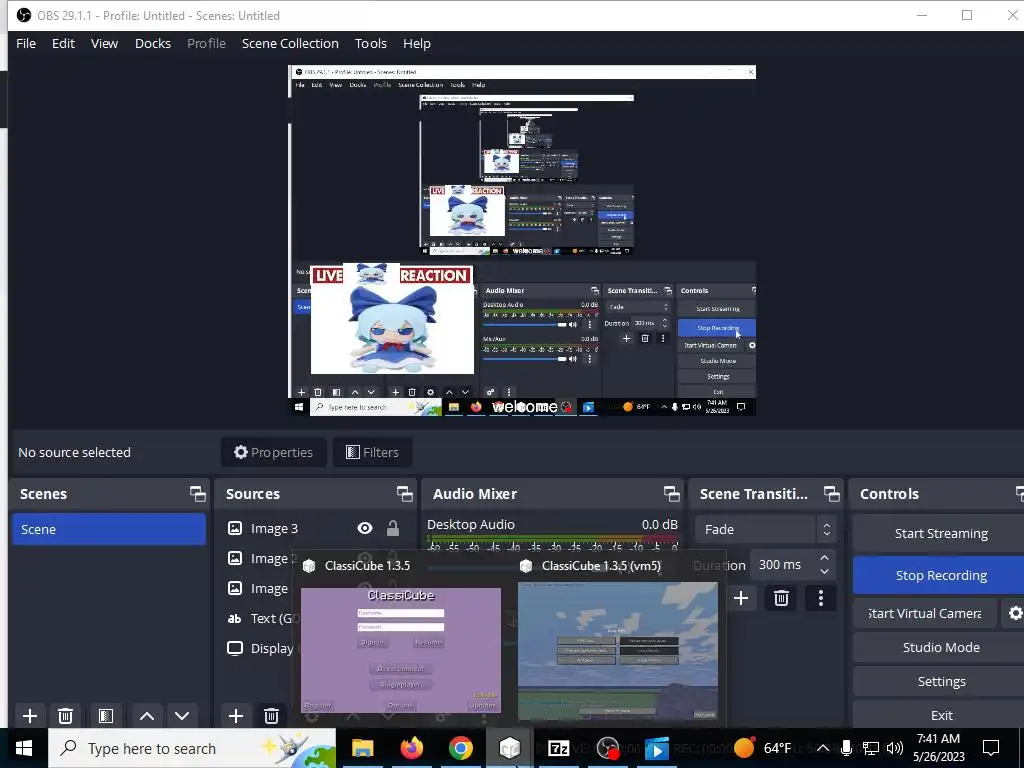Add a configurable transition with plus icon
Screen dimensions: 1024x768
coord(741,598)
